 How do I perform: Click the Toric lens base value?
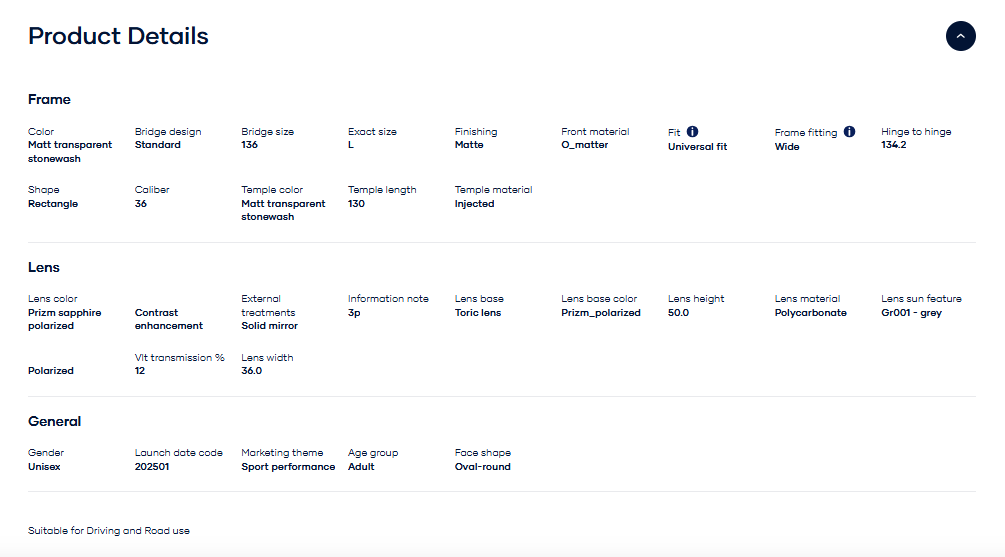[x=478, y=313]
